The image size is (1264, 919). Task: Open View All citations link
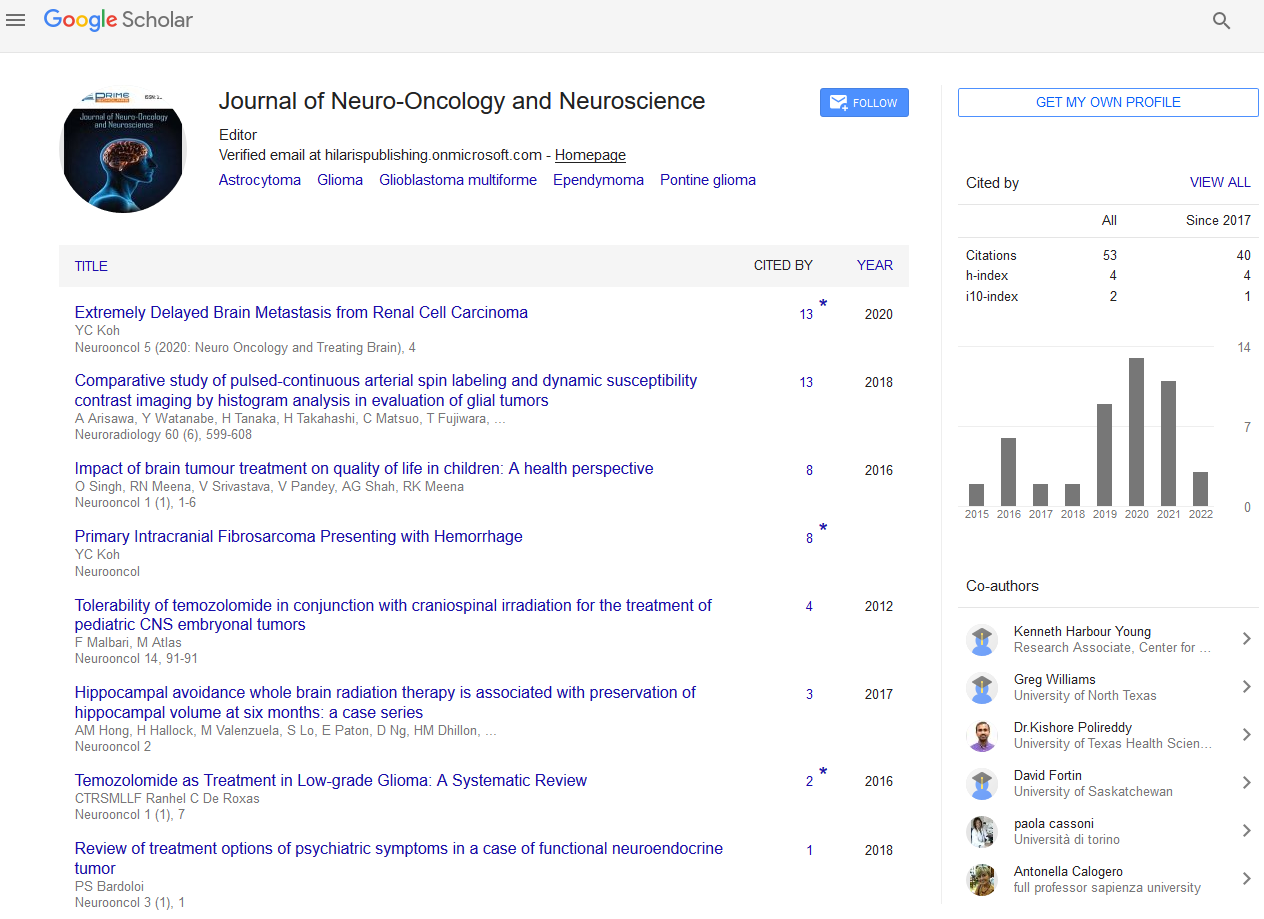point(1219,183)
